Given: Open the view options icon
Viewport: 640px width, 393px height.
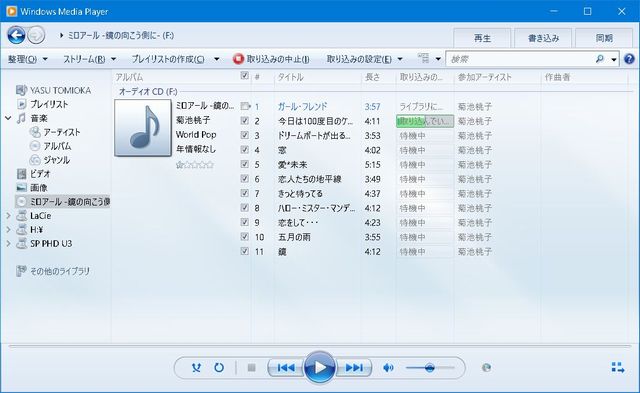Looking at the screenshot, I should click(424, 59).
